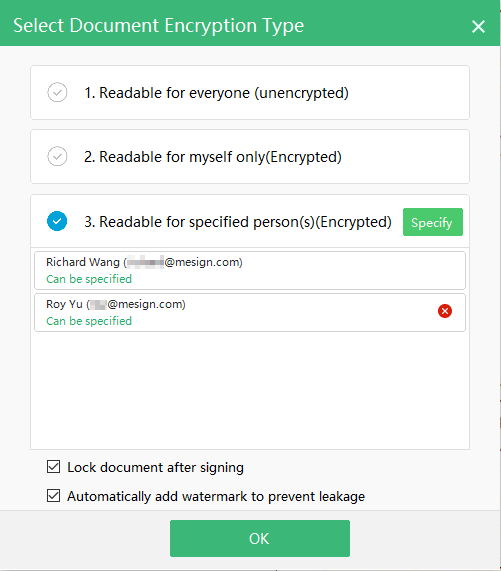Click the dialog title 'Select Document Encryption Type'
501x571 pixels.
(x=158, y=25)
